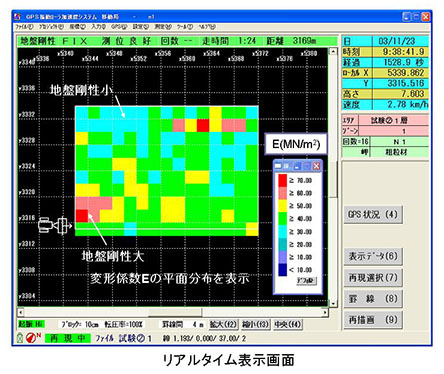
Task: Click the roller icon in the status bar
Action: 20,338
